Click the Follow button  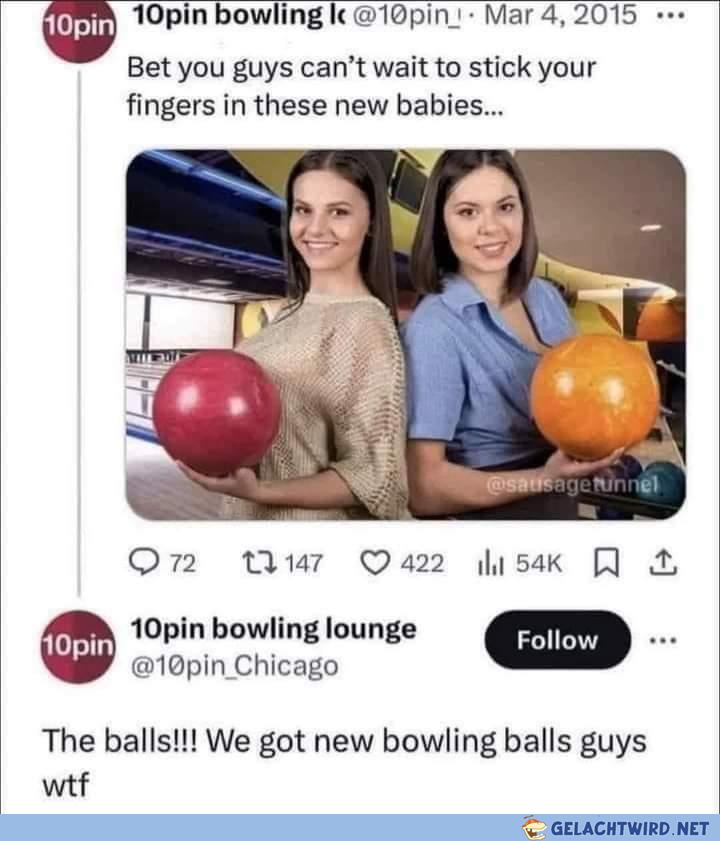557,640
